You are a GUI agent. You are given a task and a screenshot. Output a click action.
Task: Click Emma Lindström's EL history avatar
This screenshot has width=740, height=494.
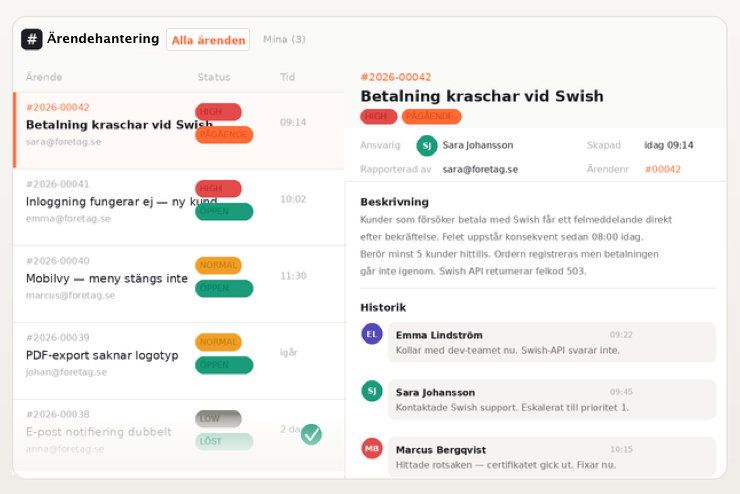[x=372, y=334]
